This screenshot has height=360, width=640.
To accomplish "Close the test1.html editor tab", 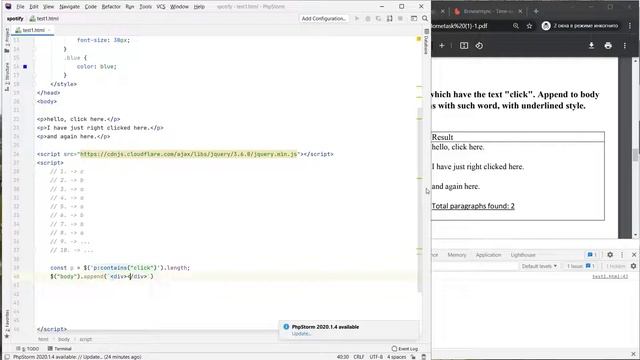I will [x=49, y=30].
